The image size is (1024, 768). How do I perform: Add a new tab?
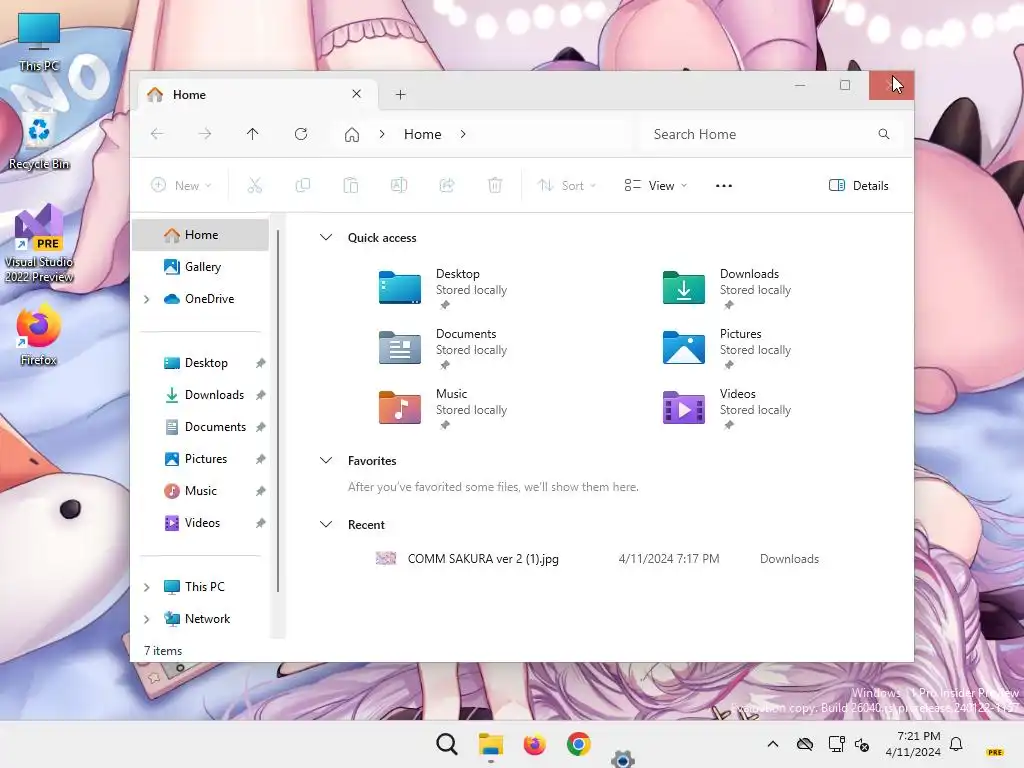point(400,95)
